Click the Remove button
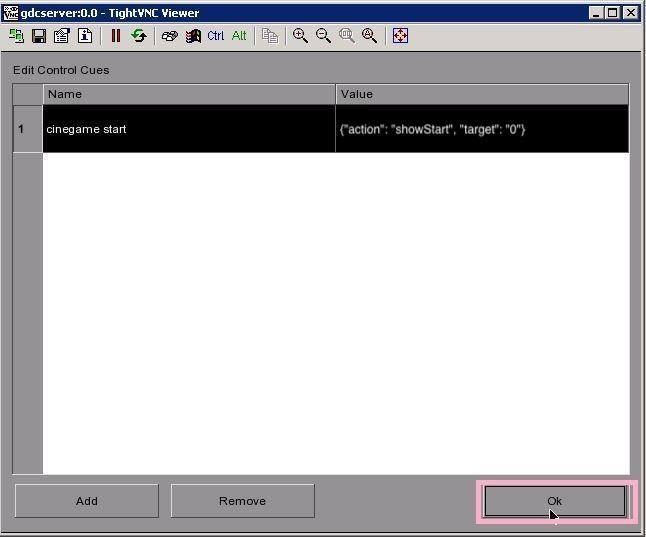646x537 pixels. coord(242,501)
